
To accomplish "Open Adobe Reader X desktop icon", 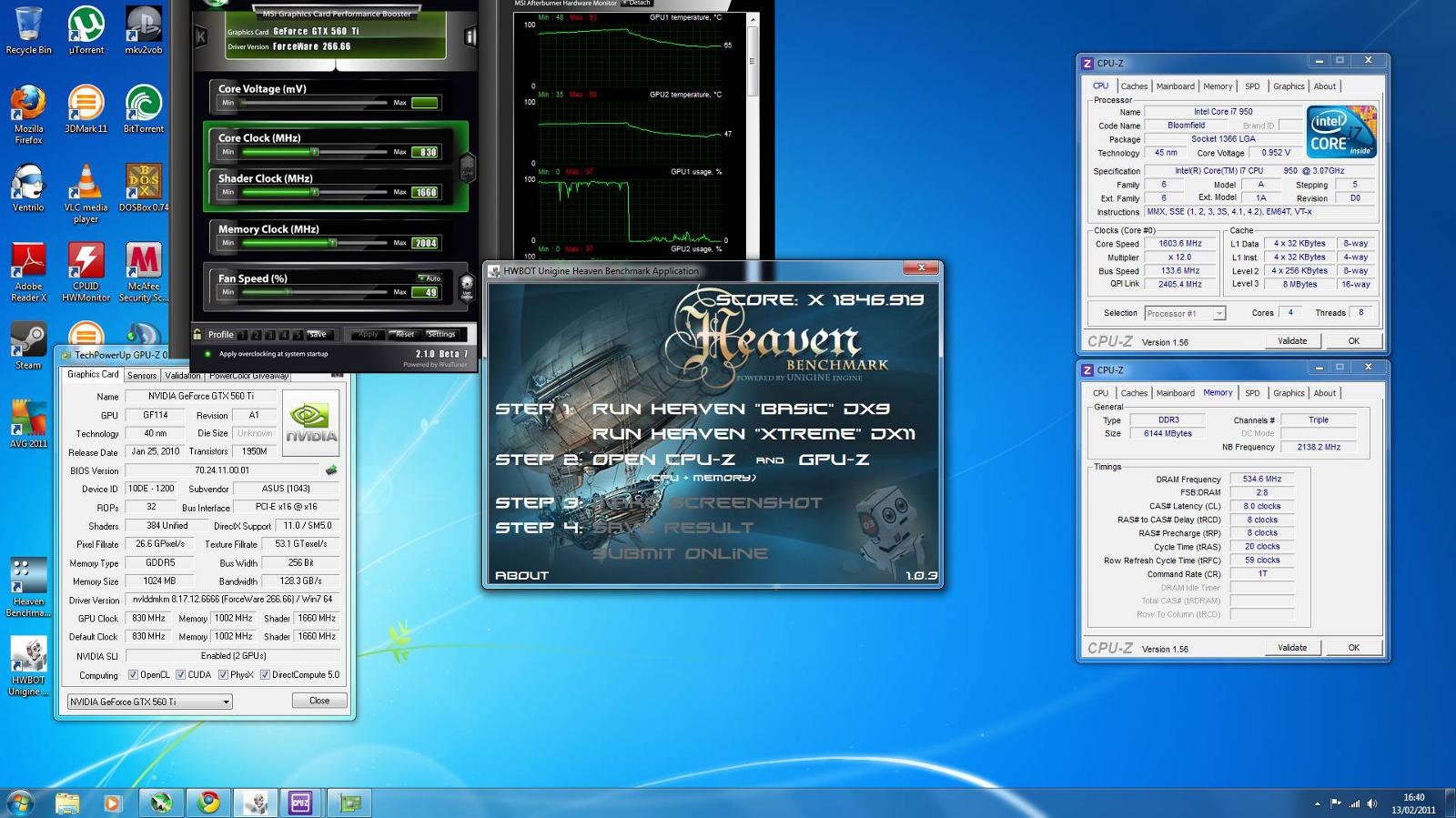I will tap(28, 272).
